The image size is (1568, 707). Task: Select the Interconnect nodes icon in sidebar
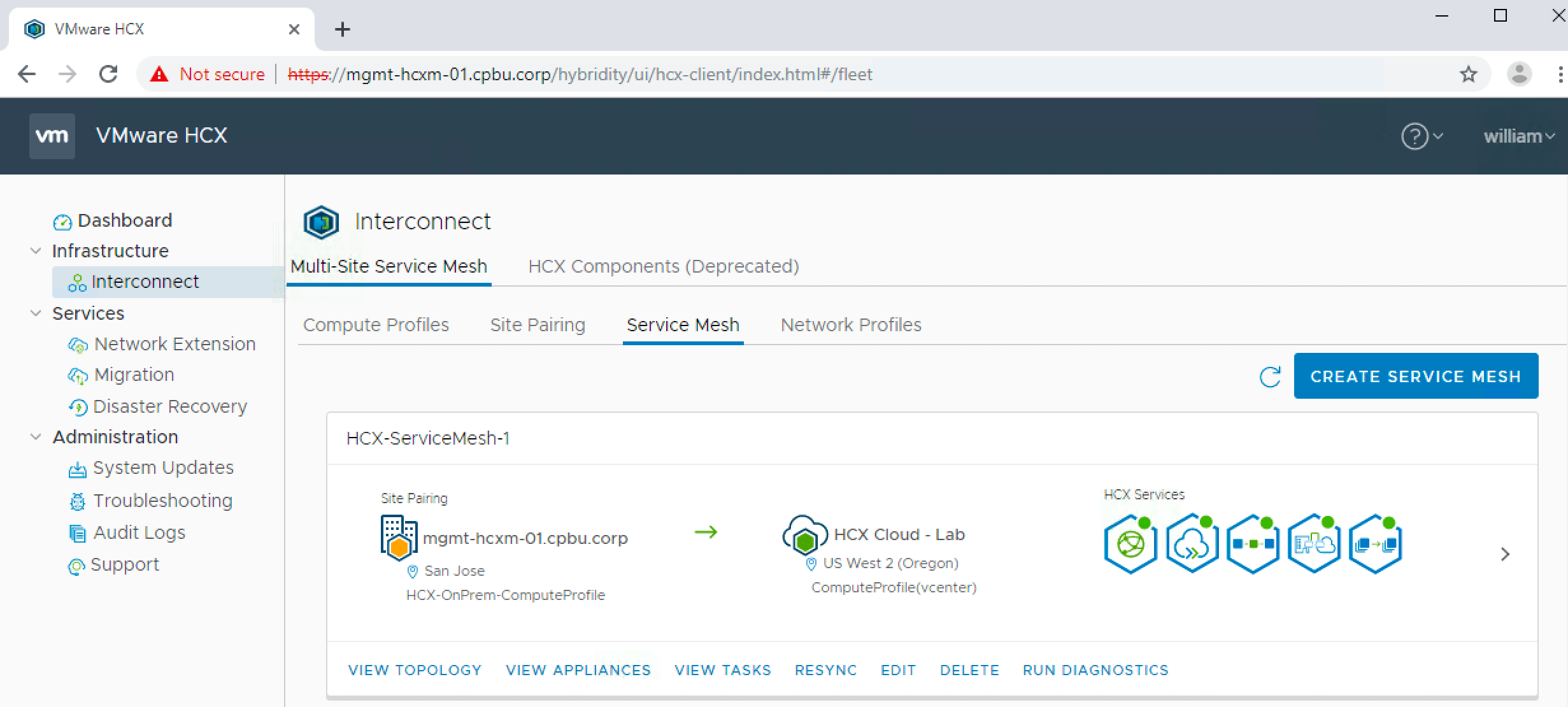pos(76,282)
